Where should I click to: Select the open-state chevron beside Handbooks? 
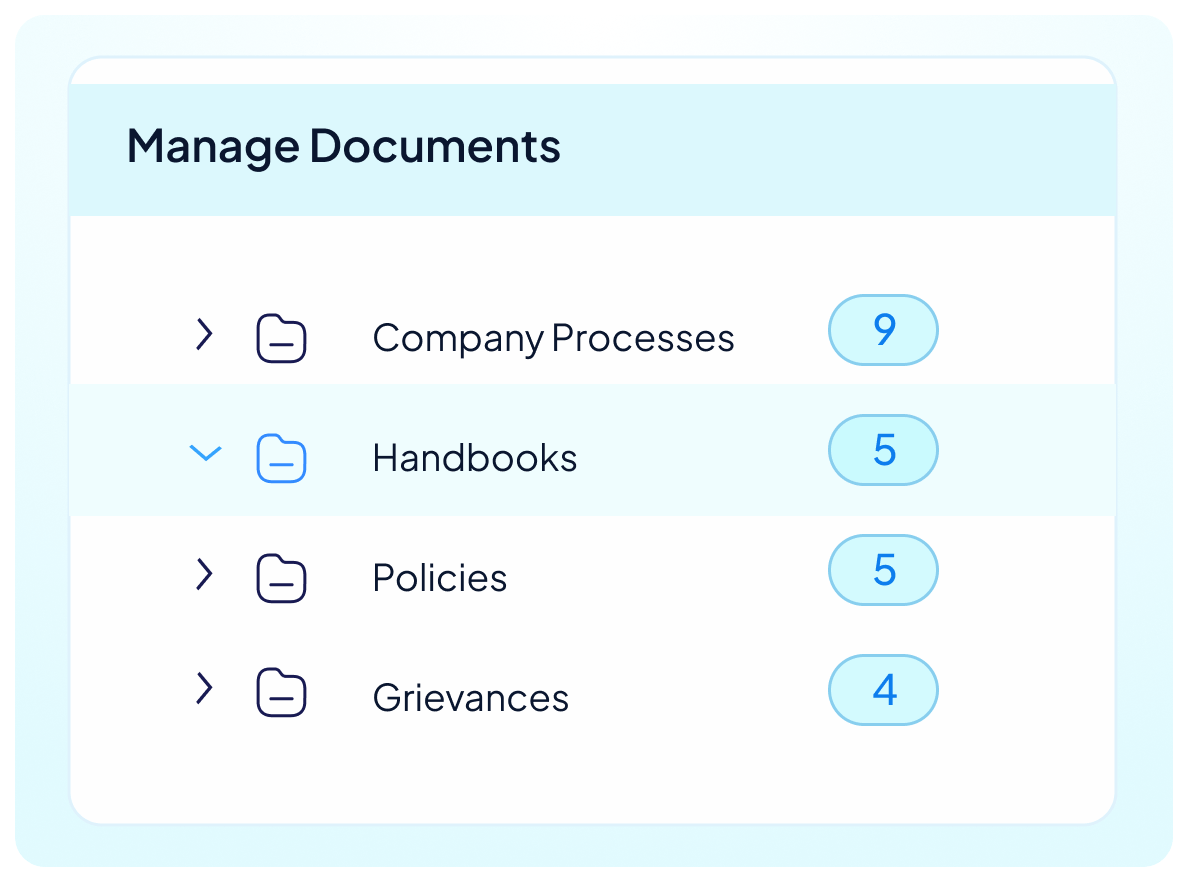pos(206,453)
